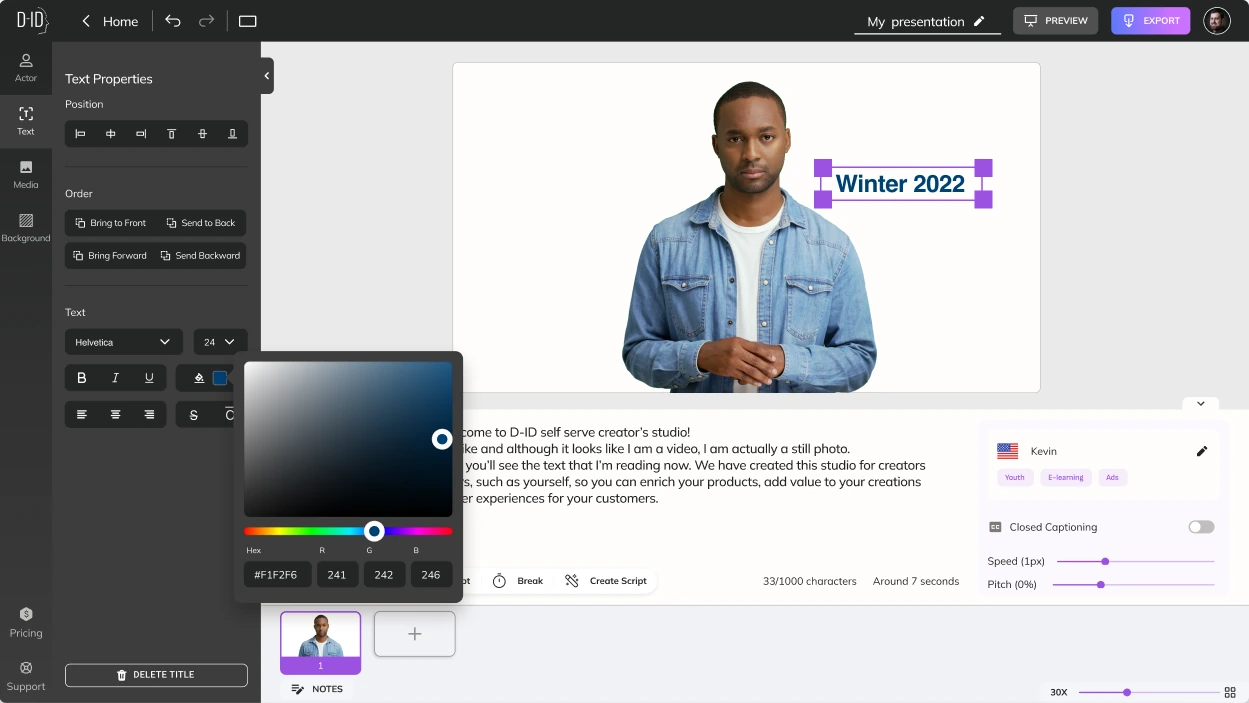
Task: Edit the presentation name pencil icon
Action: coord(979,21)
